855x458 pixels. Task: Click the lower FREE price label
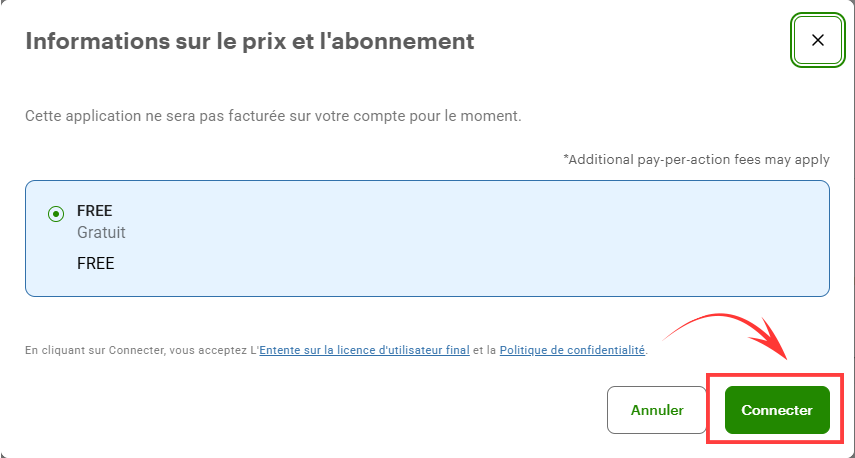[96, 264]
